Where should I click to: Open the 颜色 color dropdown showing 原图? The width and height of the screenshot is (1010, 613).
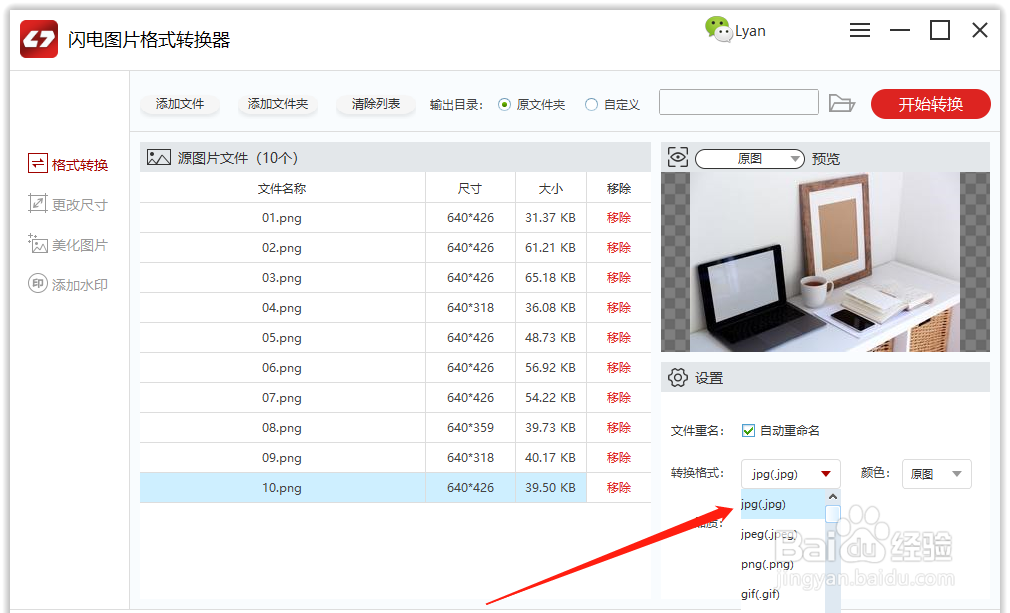click(x=936, y=473)
